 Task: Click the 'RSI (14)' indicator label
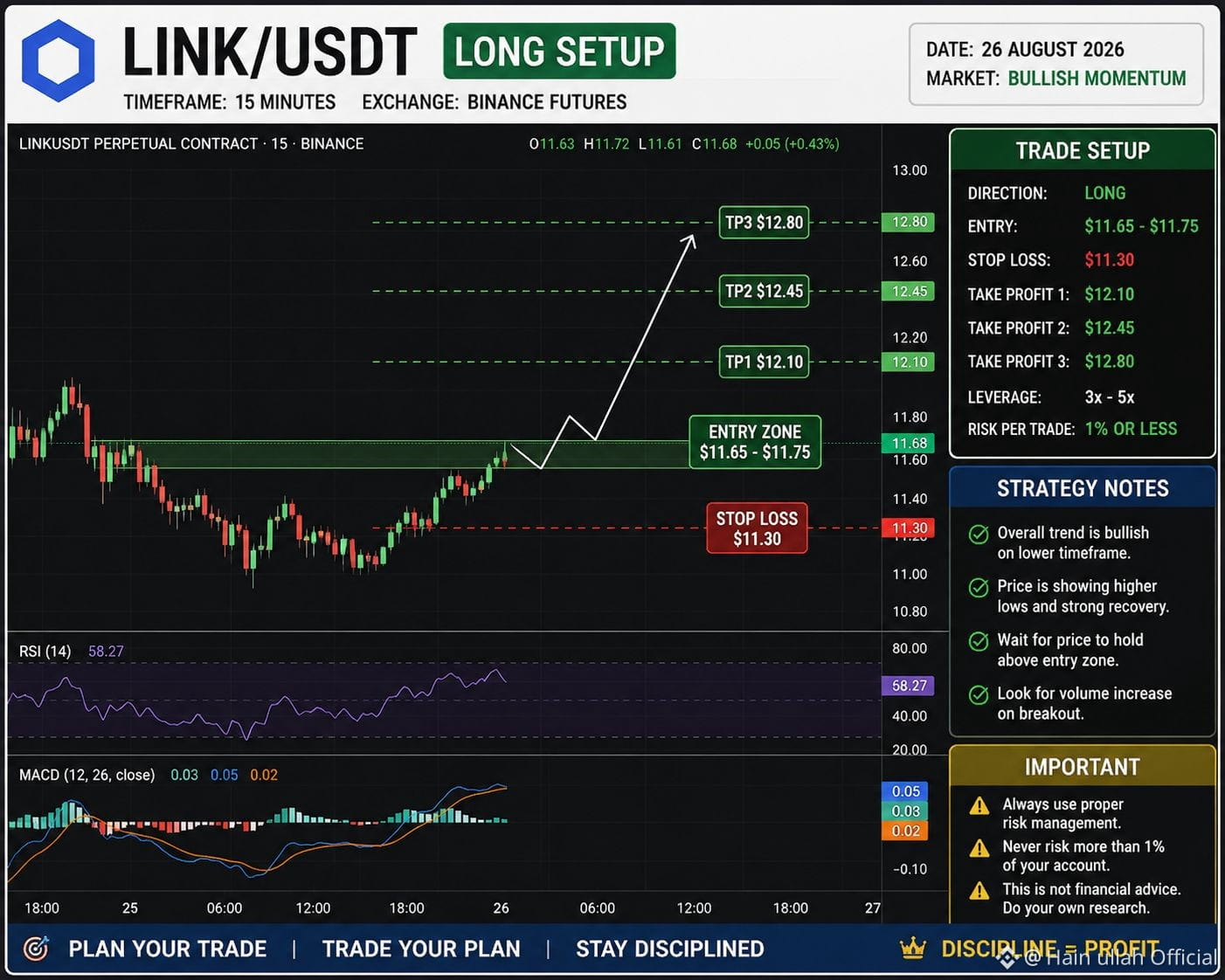click(x=45, y=652)
